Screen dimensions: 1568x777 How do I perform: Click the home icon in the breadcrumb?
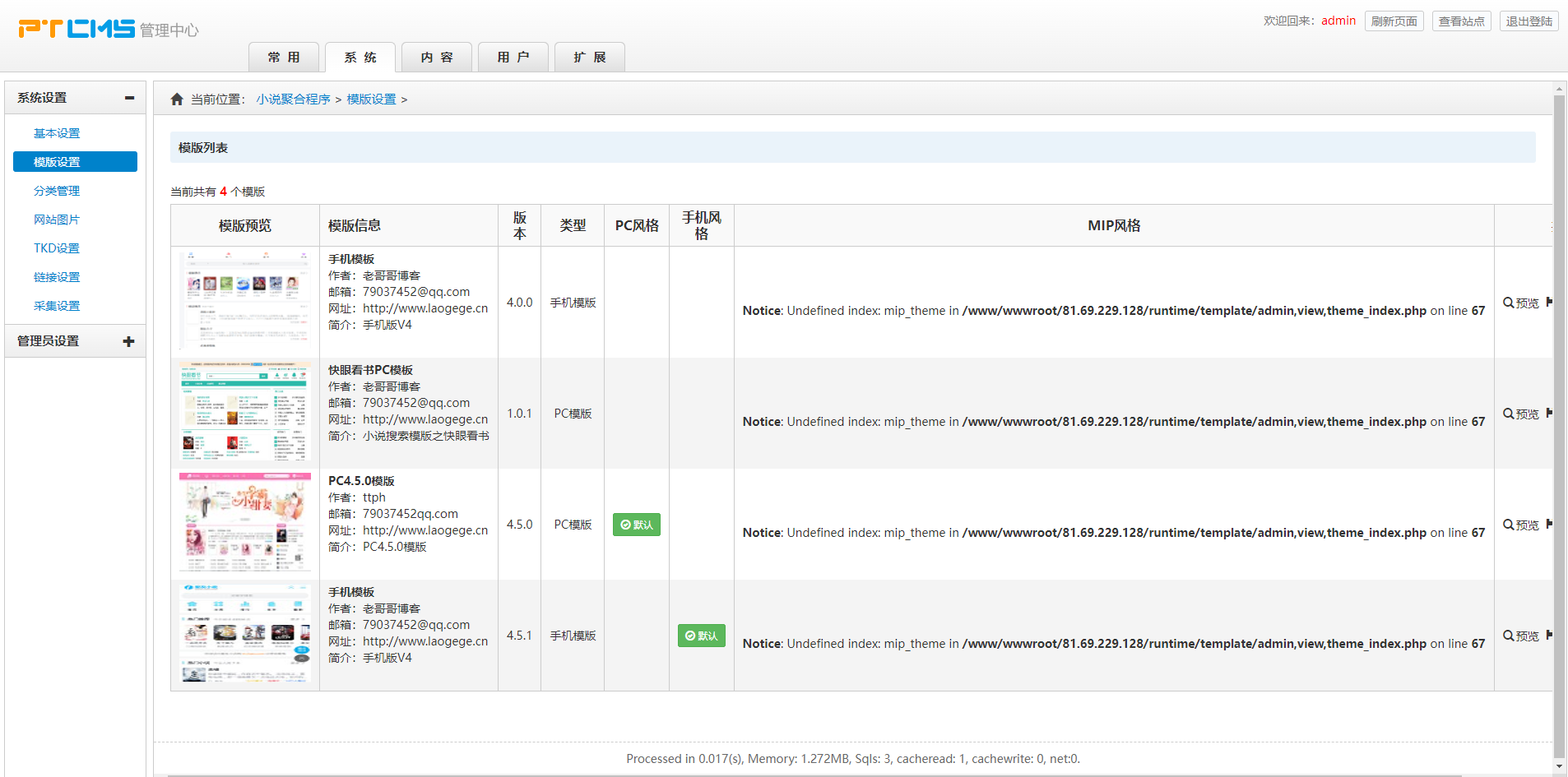coord(177,99)
